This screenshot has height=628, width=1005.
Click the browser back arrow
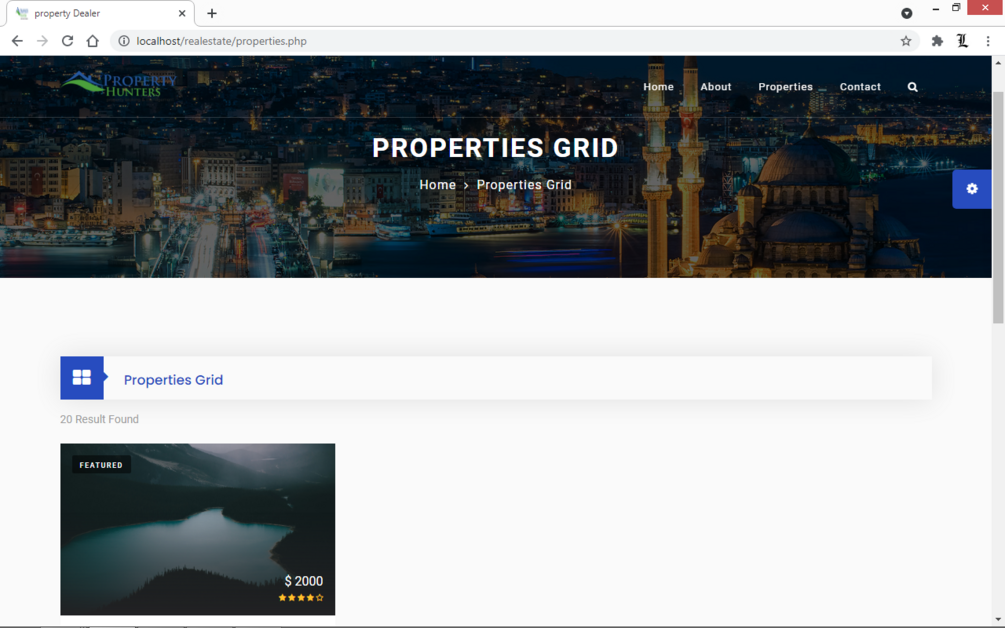pyautogui.click(x=17, y=41)
